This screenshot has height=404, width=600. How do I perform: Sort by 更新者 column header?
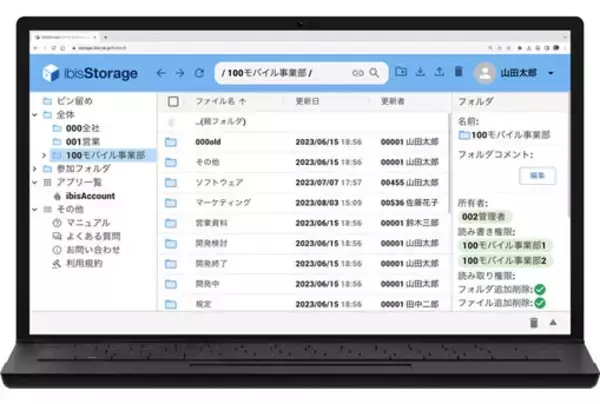coord(393,101)
